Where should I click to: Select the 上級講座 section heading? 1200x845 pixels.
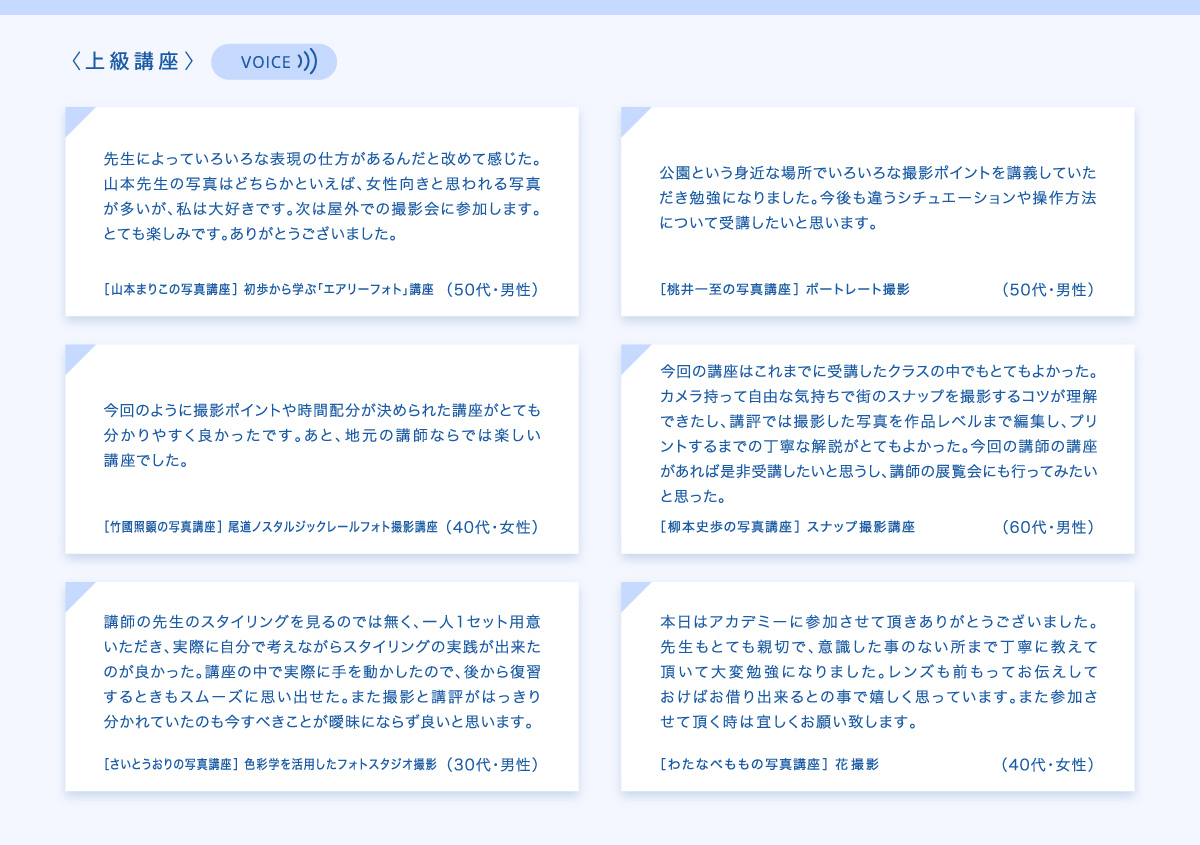(x=132, y=62)
